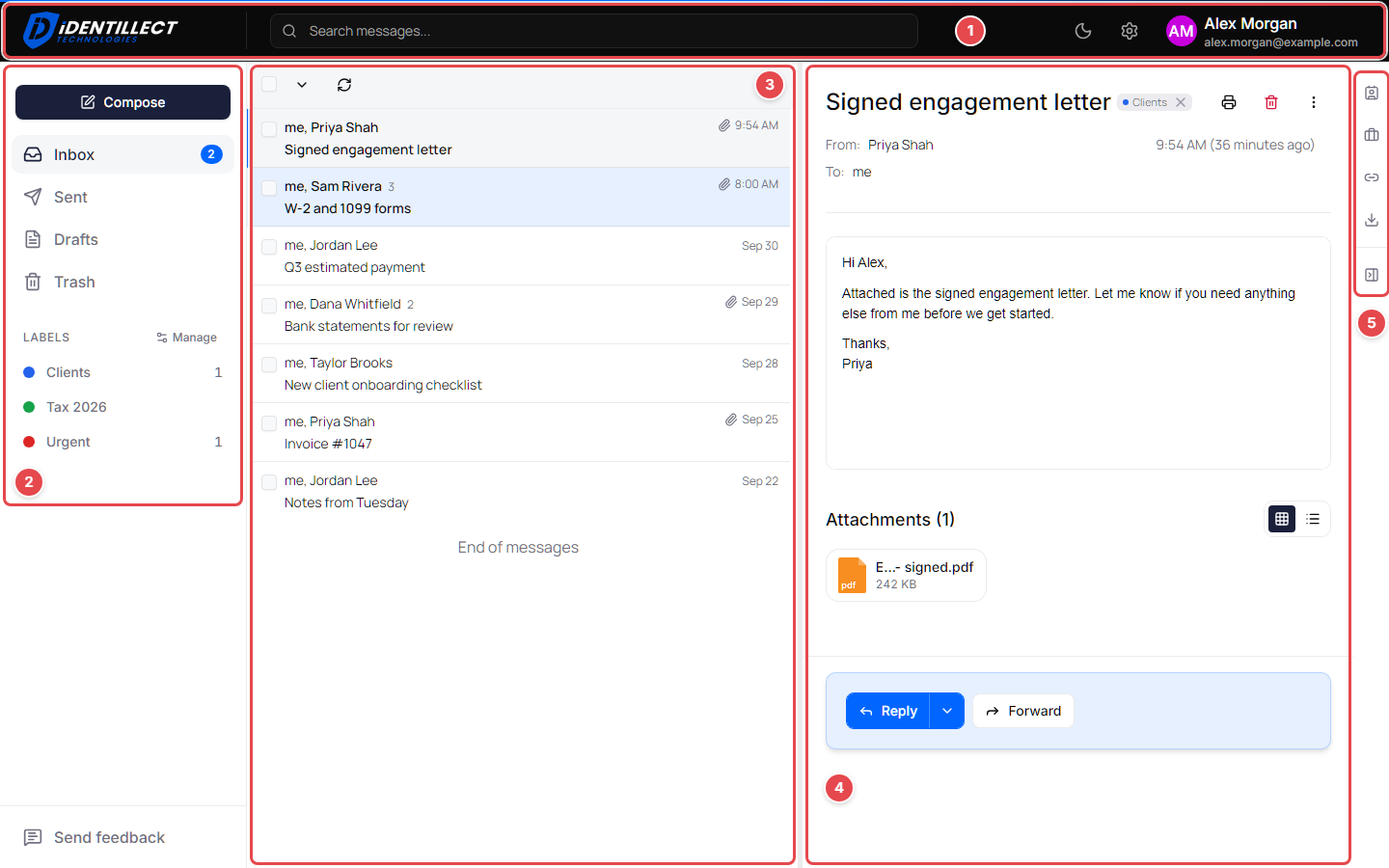Filter by blue Clients label
The width and height of the screenshot is (1389, 868).
pos(123,372)
